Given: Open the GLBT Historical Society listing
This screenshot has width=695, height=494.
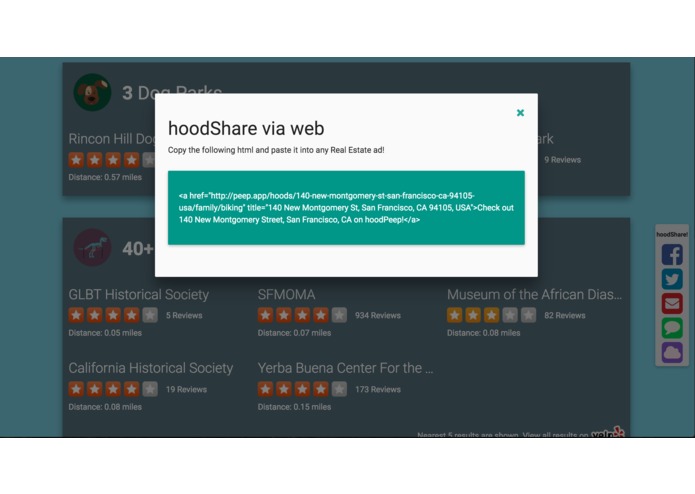Looking at the screenshot, I should [x=138, y=295].
